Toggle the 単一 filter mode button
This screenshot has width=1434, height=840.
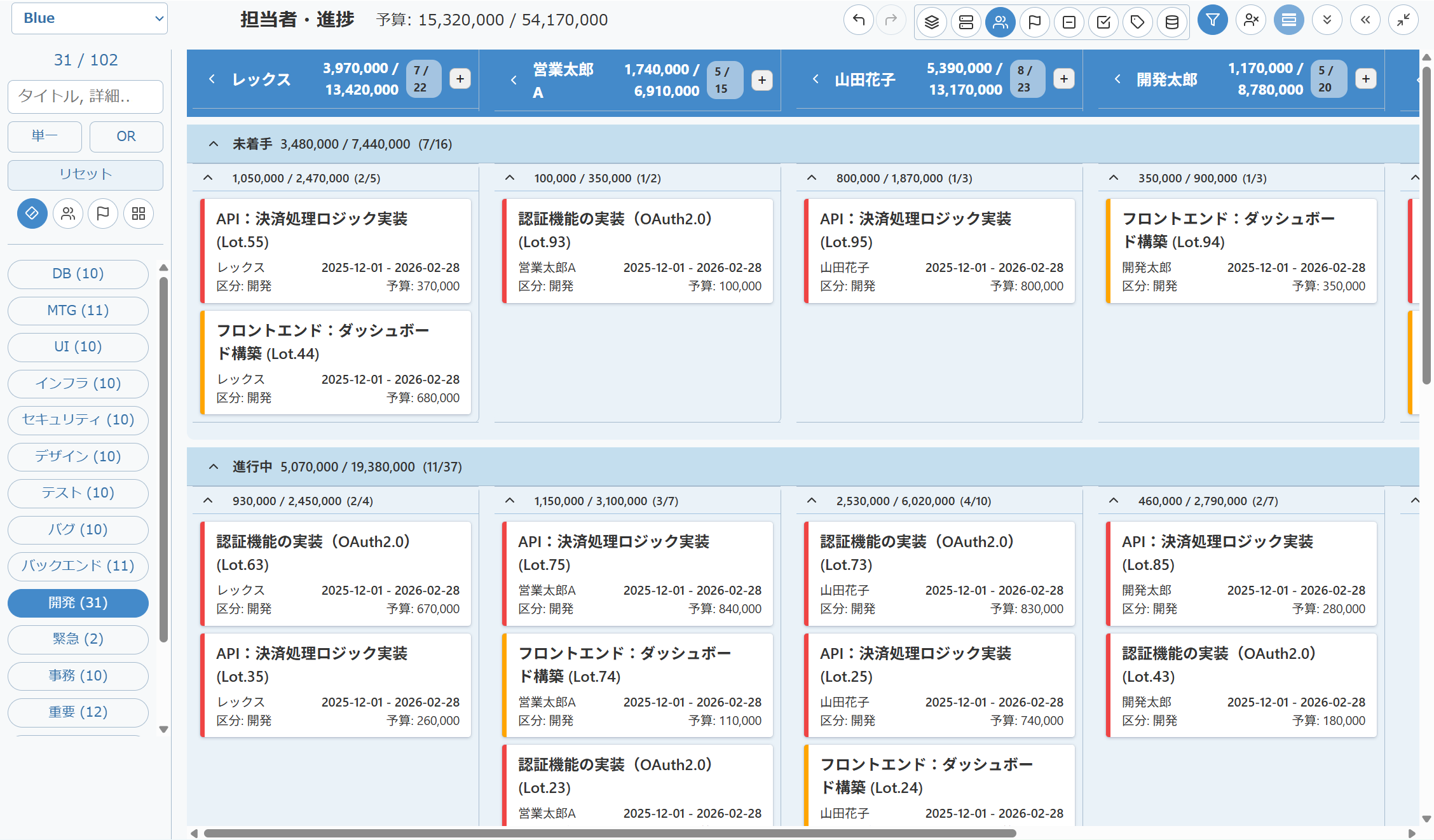pos(44,136)
